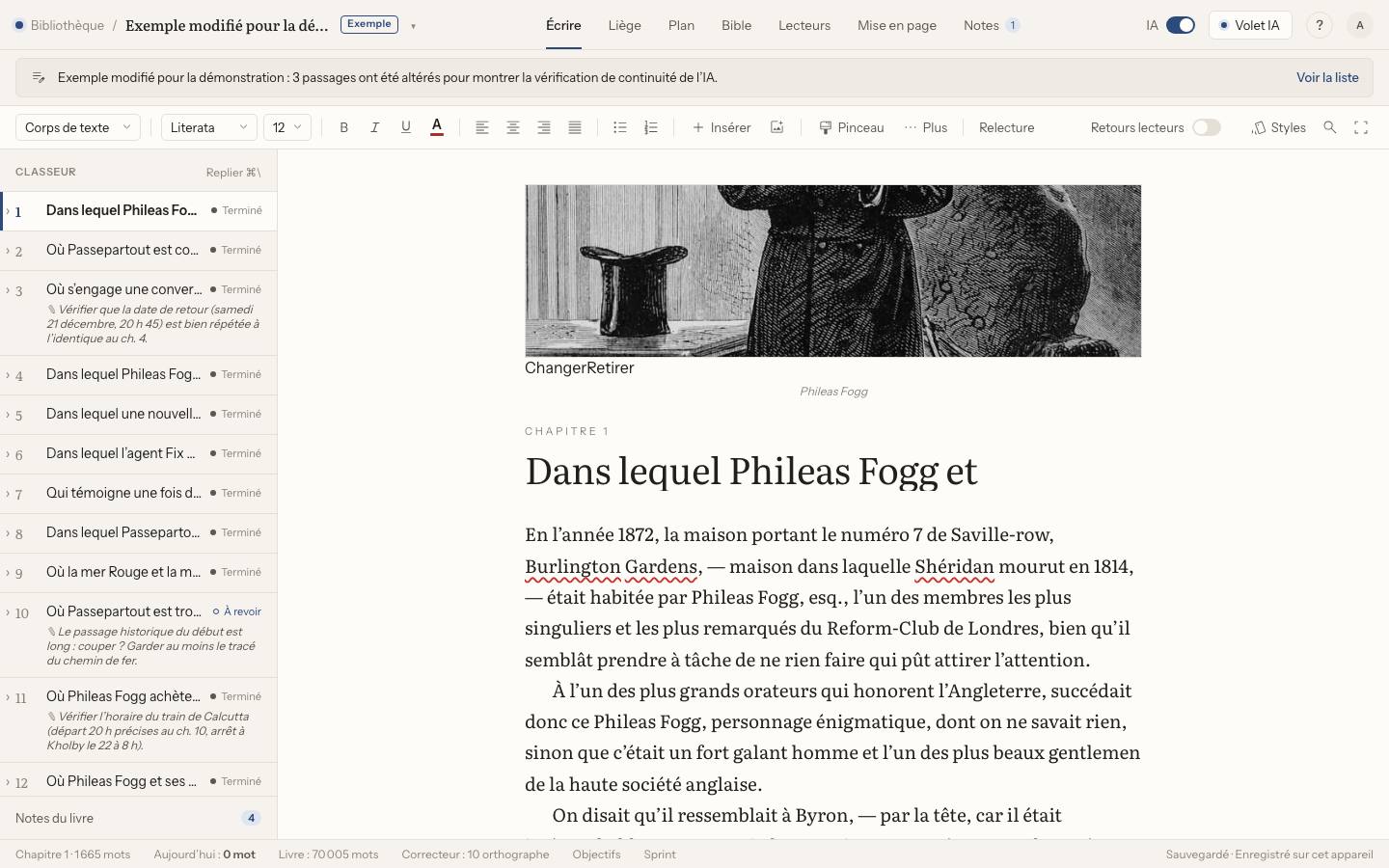Open Objectifs in the status bar
The width and height of the screenshot is (1389, 868).
(596, 854)
